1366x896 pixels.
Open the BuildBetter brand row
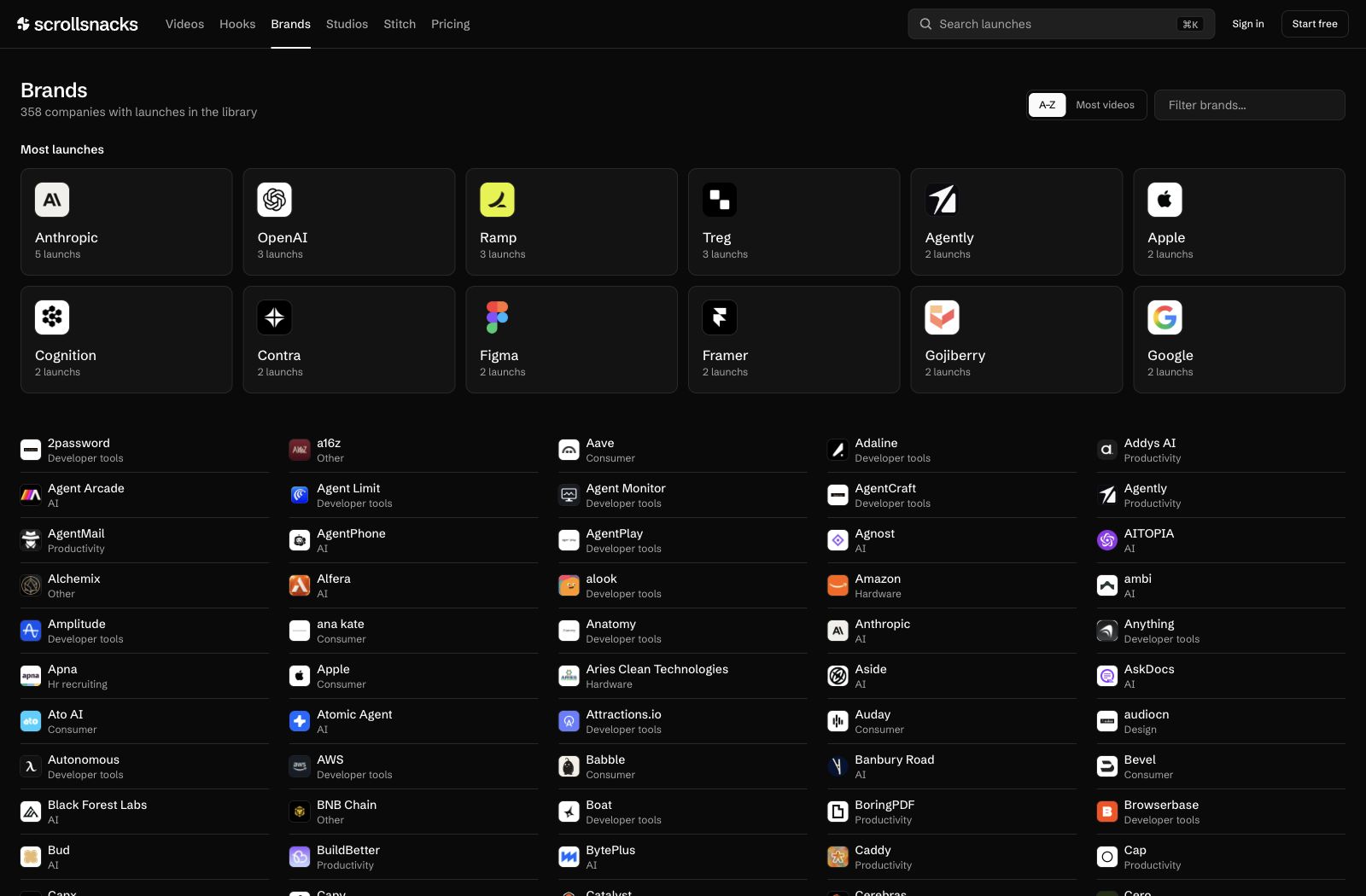414,857
